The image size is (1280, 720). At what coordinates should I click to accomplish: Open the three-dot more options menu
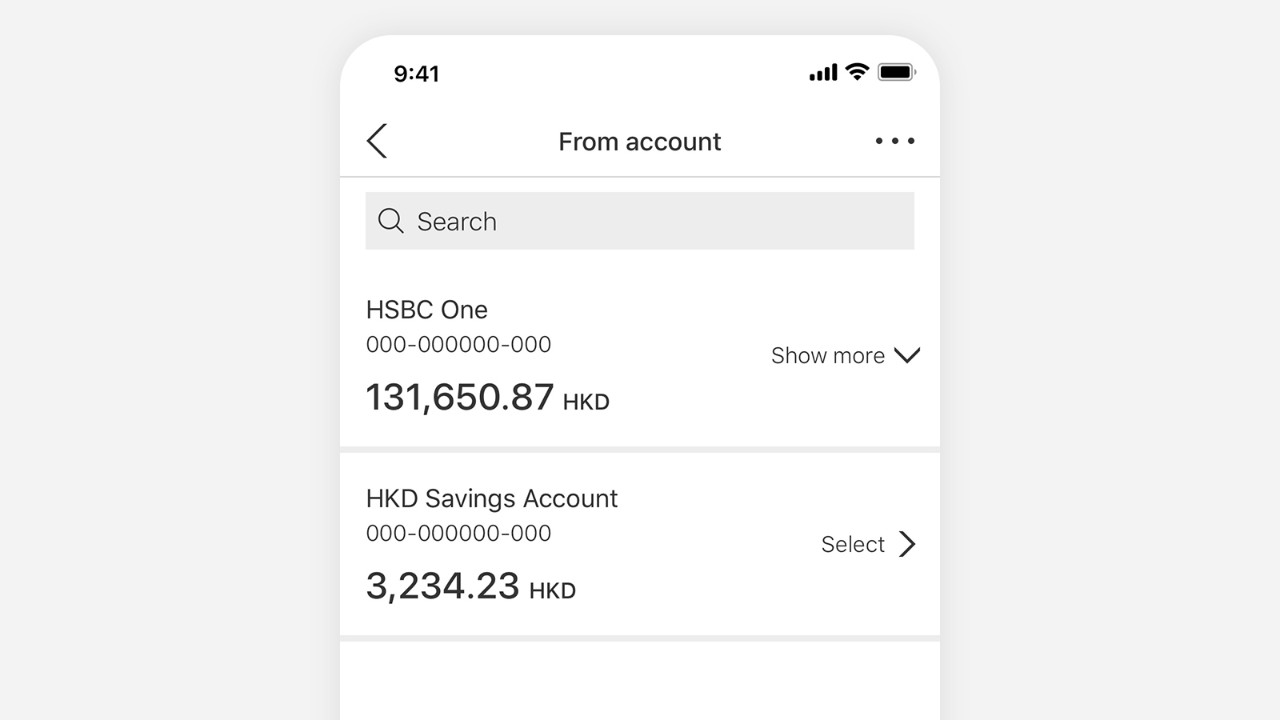point(895,141)
